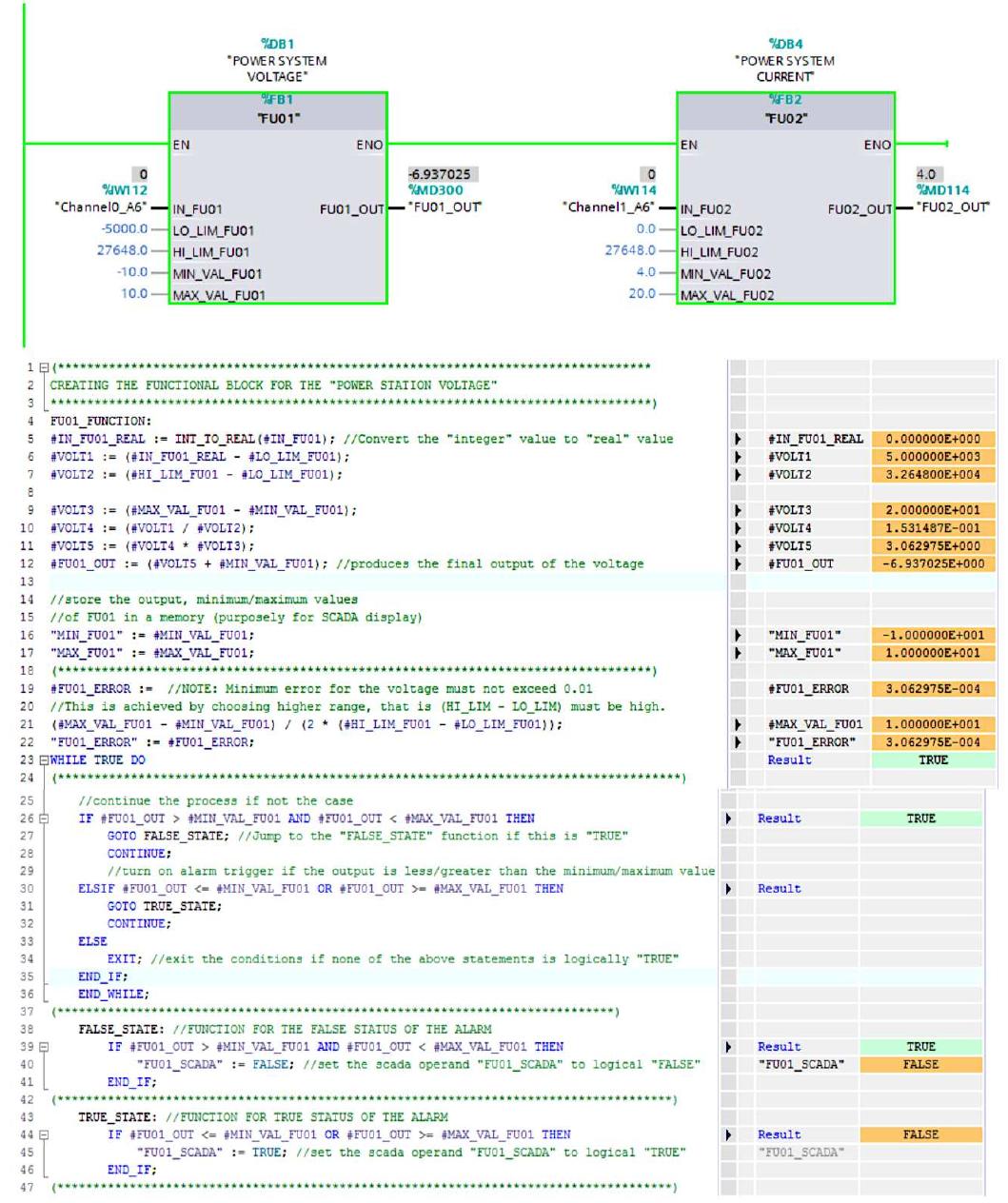Select the 27648.0 value at HI_LIM_FU02

coord(630,250)
